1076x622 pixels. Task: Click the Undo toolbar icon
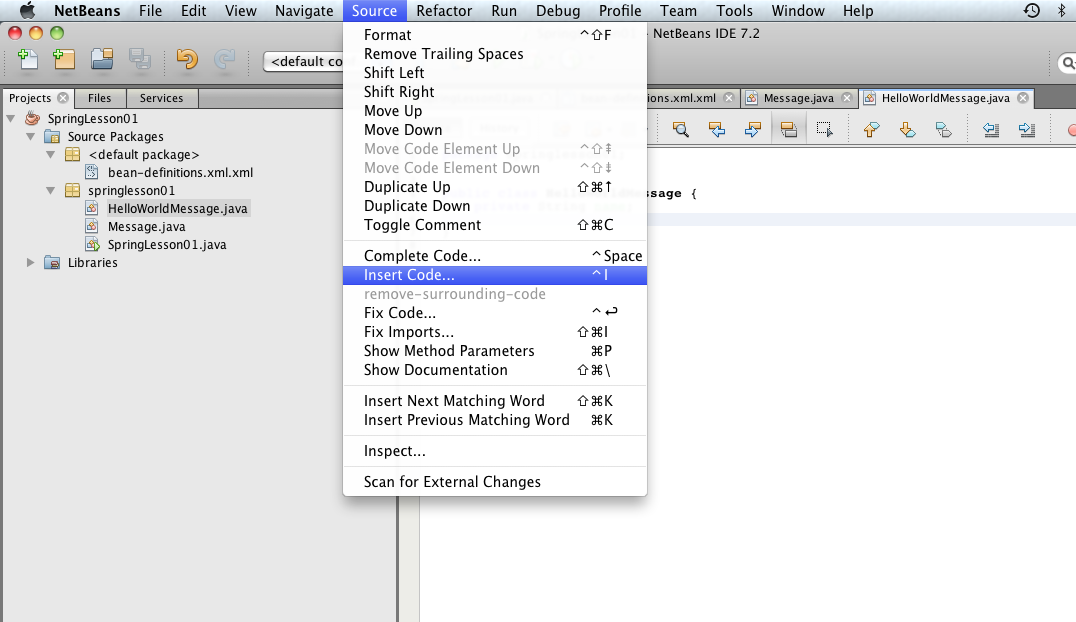187,60
